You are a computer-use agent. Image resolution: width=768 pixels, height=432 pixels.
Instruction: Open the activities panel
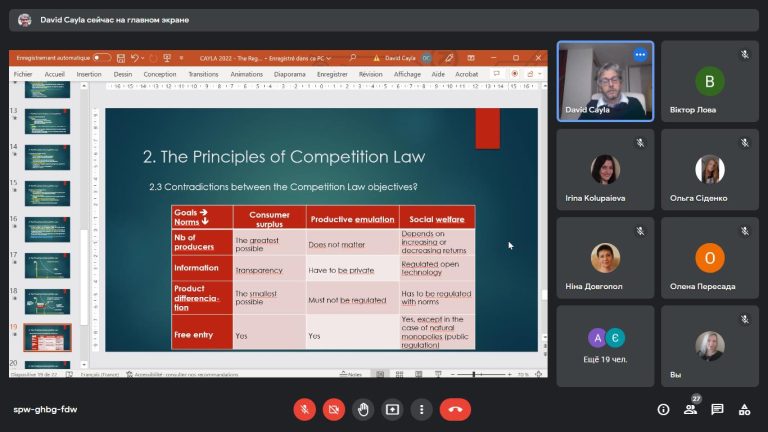pos(744,409)
